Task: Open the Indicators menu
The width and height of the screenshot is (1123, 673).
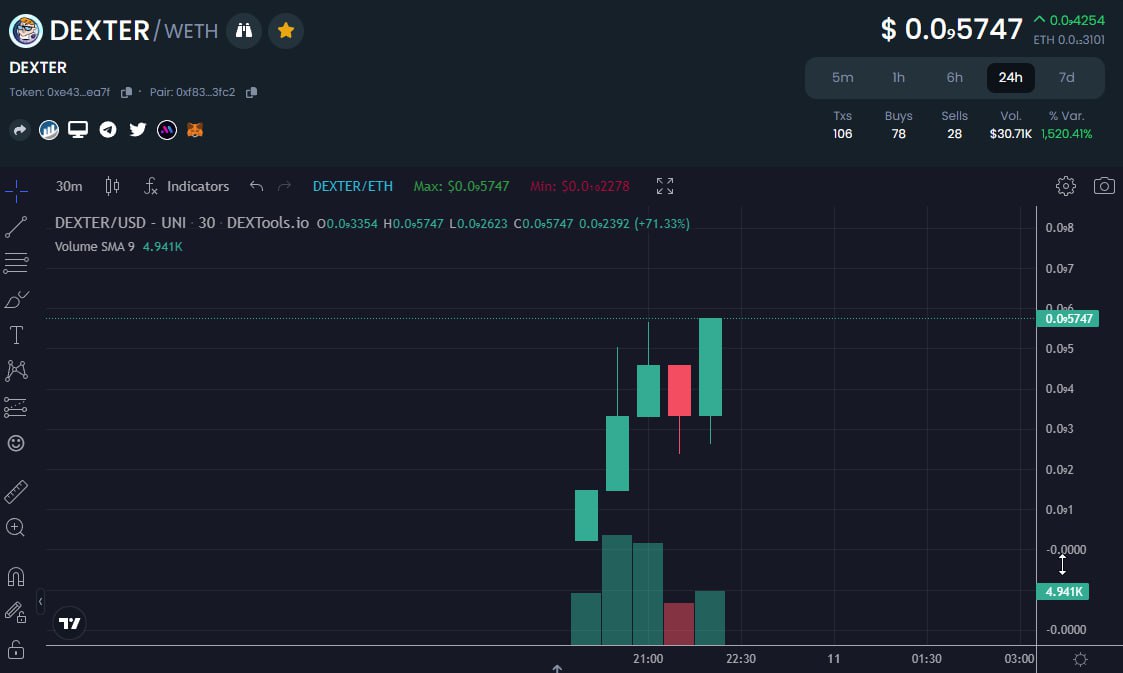Action: (x=187, y=186)
